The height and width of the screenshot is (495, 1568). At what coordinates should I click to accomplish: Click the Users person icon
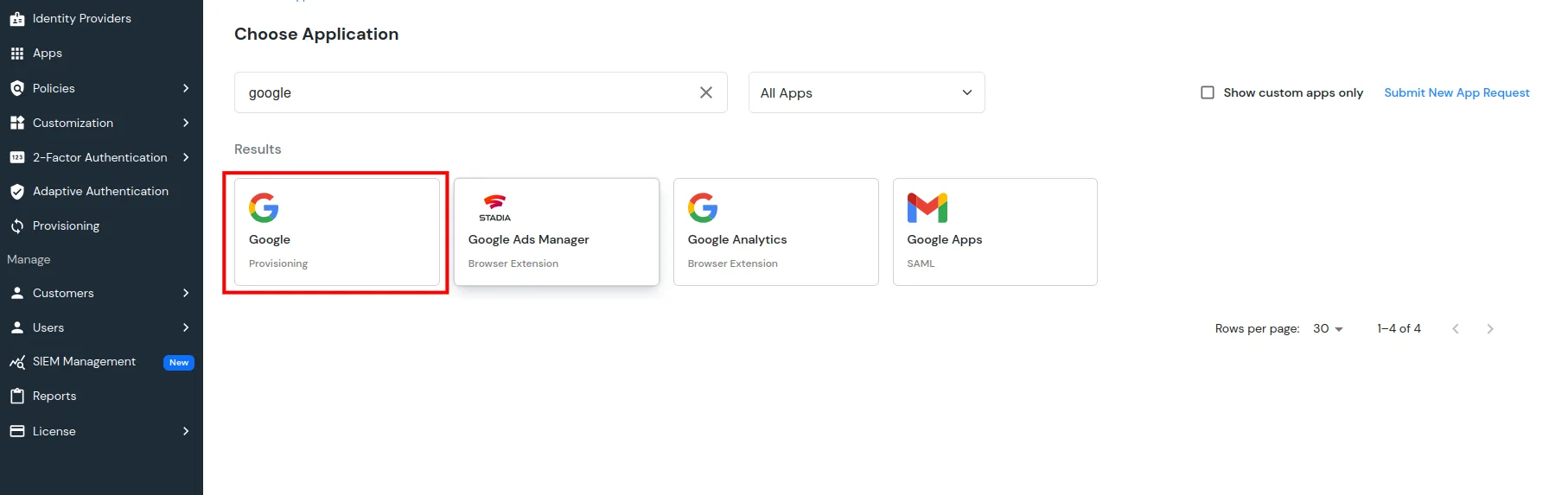pos(17,327)
